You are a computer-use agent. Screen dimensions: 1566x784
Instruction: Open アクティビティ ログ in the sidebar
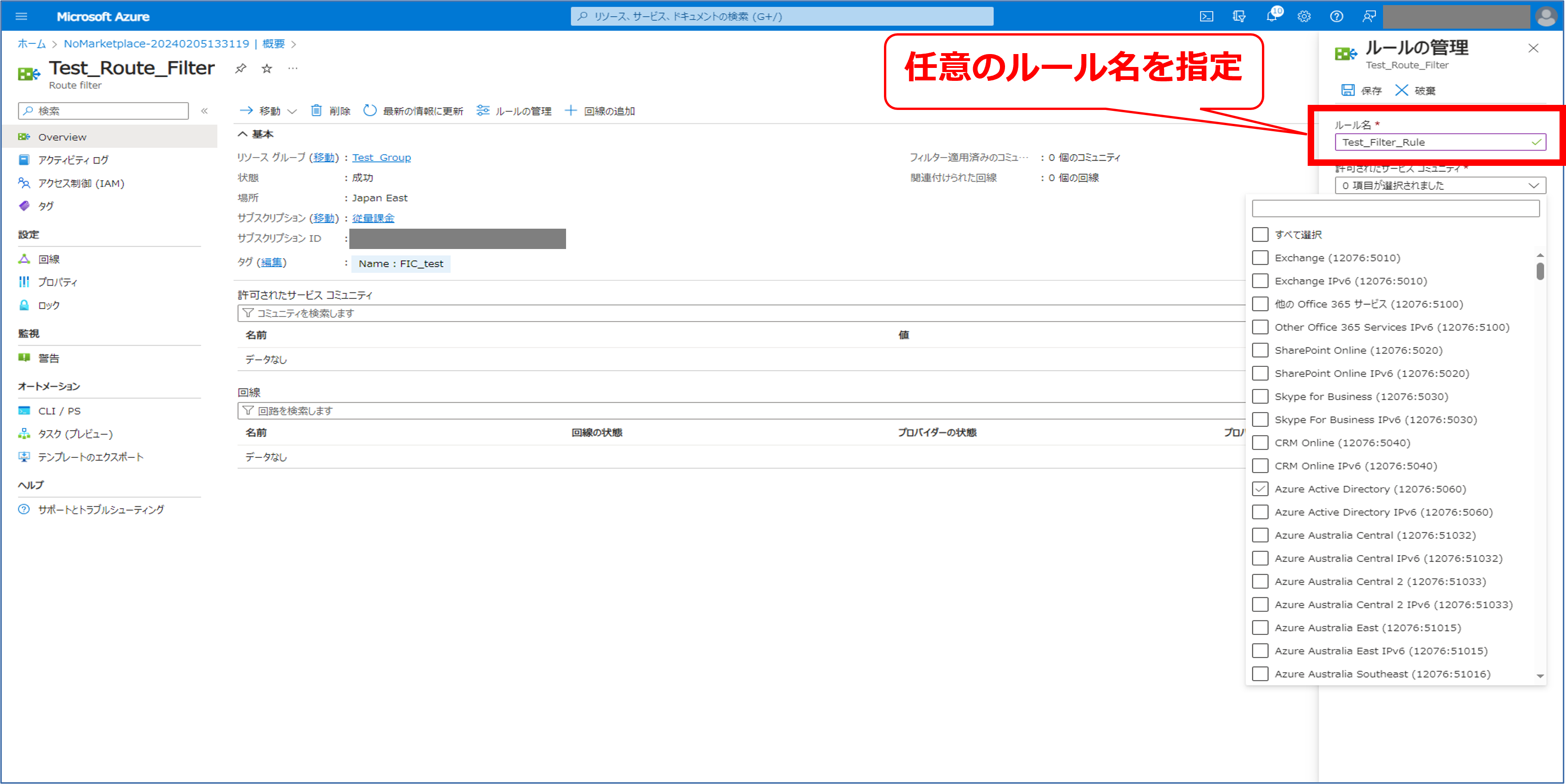click(73, 160)
